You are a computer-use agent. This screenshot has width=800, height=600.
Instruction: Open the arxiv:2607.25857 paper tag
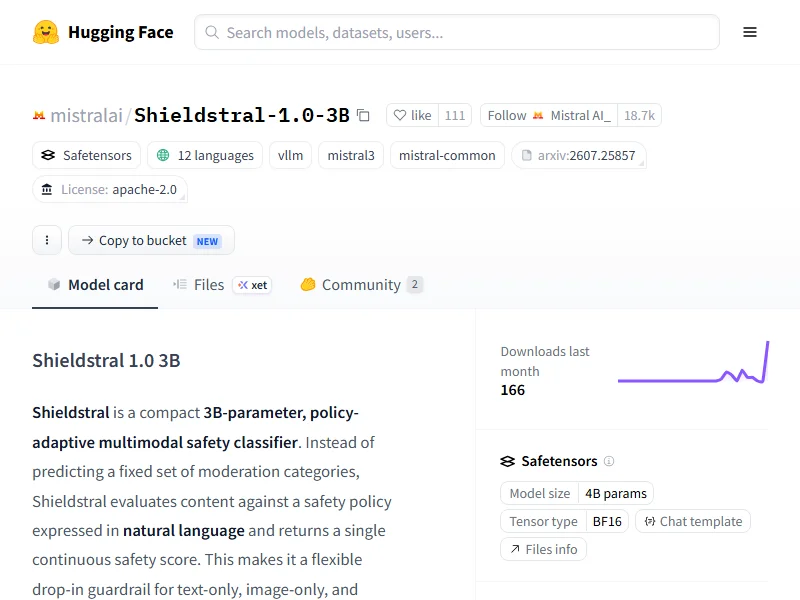click(579, 155)
